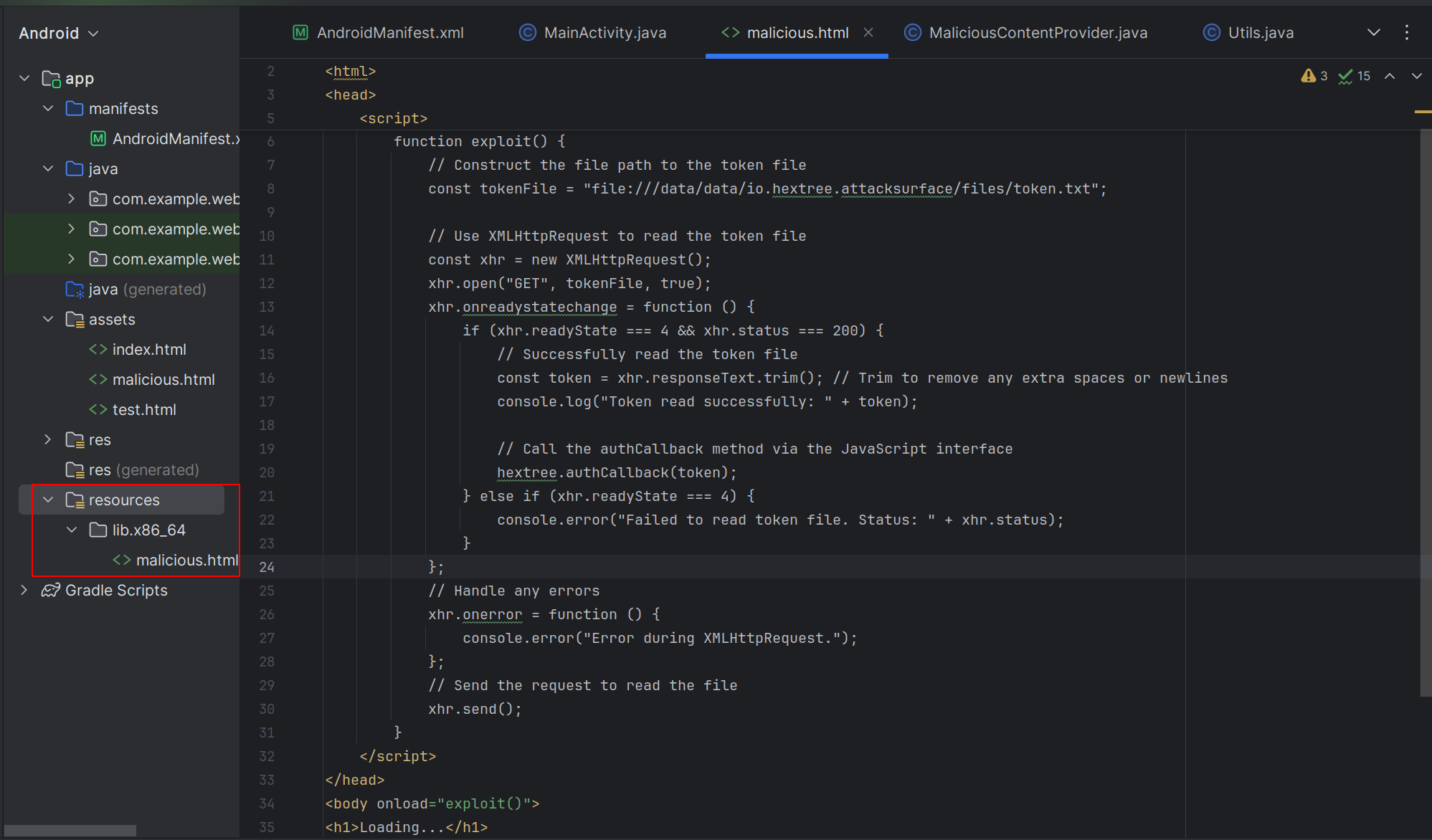Select java (generated) folder

click(x=136, y=289)
